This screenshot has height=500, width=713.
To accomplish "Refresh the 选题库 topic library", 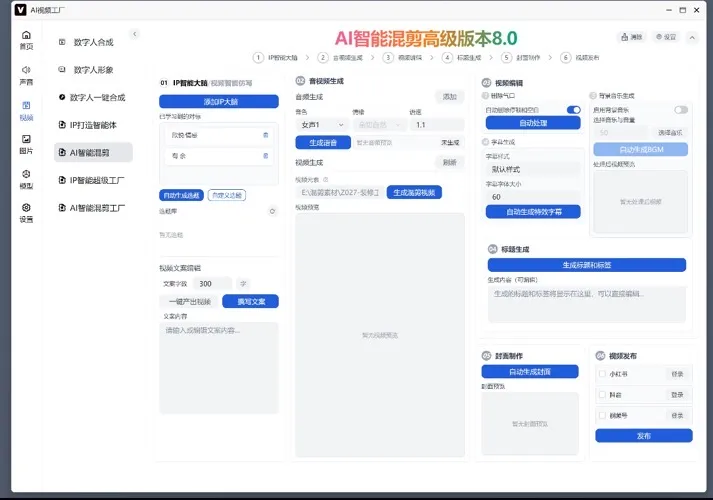I will pyautogui.click(x=272, y=211).
